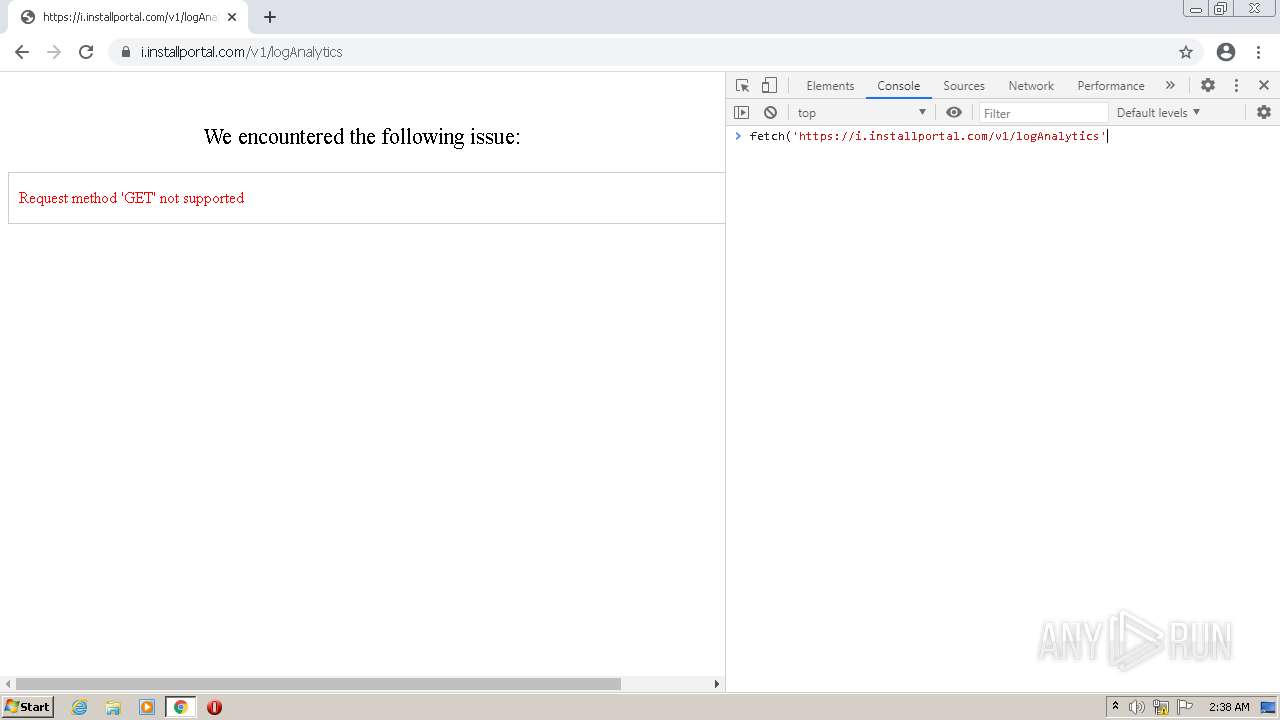1280x720 pixels.
Task: Switch to the Network panel
Action: pyautogui.click(x=1031, y=86)
